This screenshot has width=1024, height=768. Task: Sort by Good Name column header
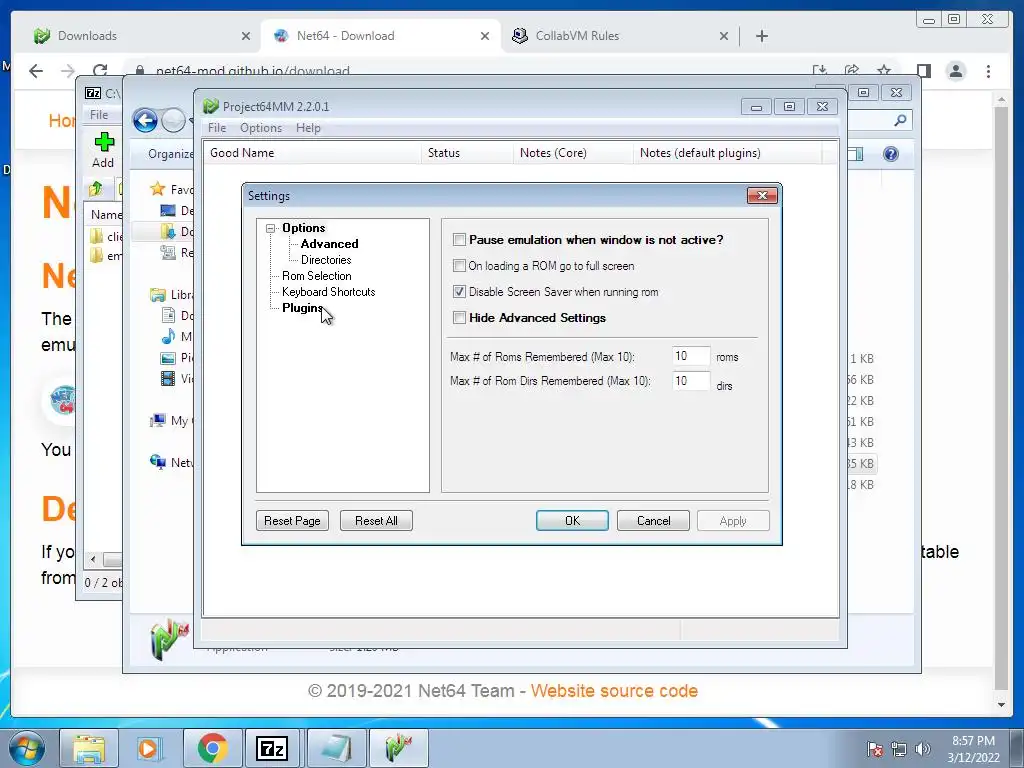pos(312,153)
